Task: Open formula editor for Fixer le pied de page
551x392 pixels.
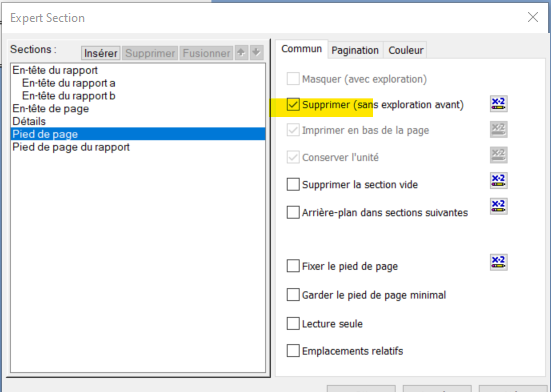Action: coord(499,262)
